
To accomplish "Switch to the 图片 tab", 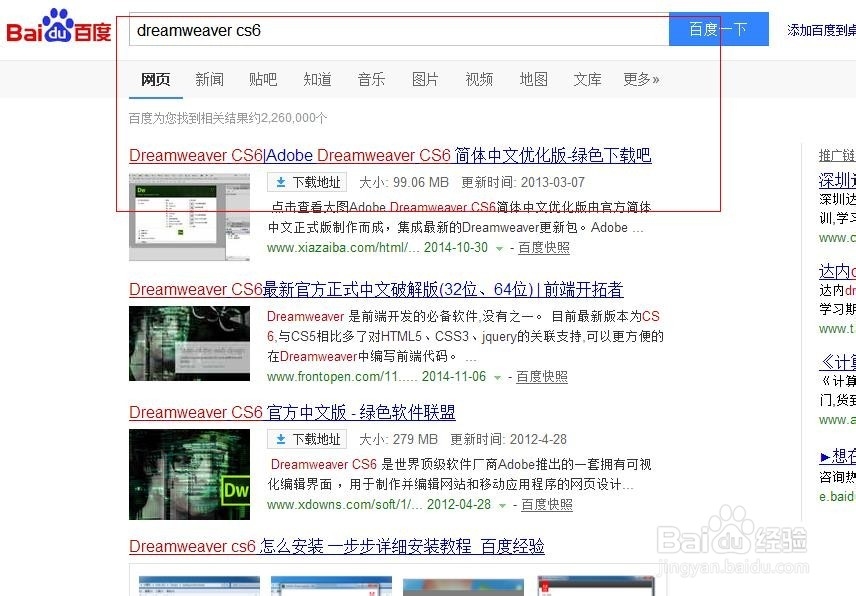I will pos(425,80).
